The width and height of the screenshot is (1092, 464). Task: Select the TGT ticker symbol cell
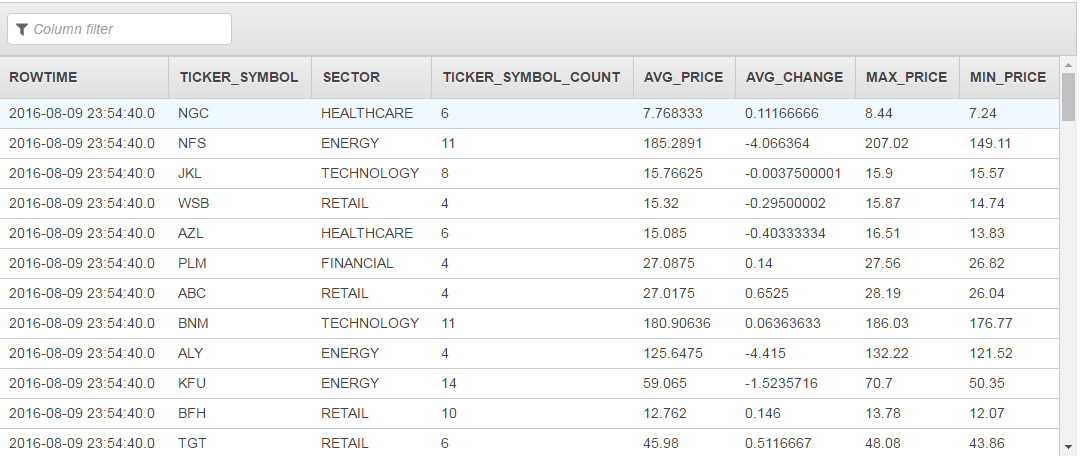click(192, 443)
